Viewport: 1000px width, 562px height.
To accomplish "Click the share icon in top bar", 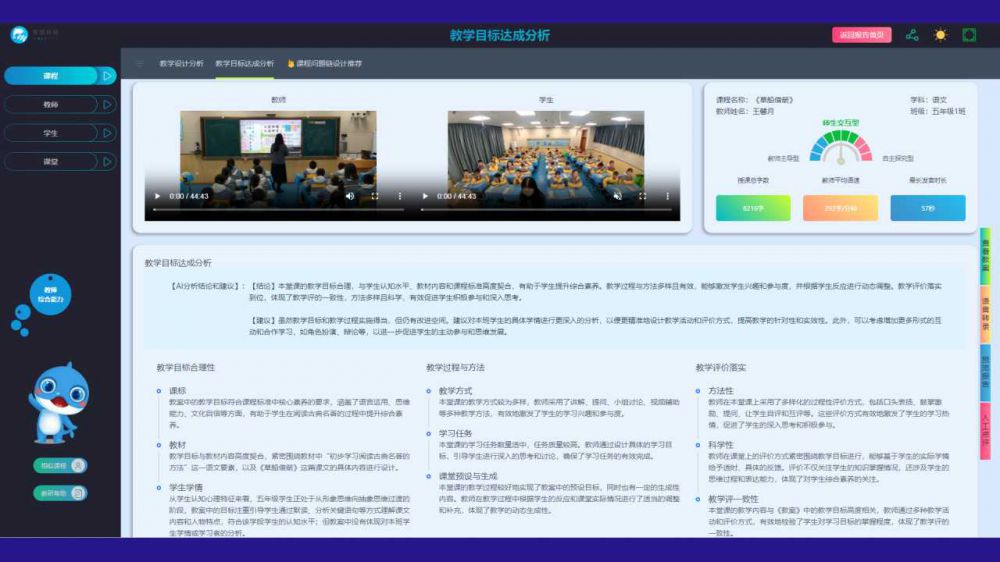I will click(x=912, y=35).
